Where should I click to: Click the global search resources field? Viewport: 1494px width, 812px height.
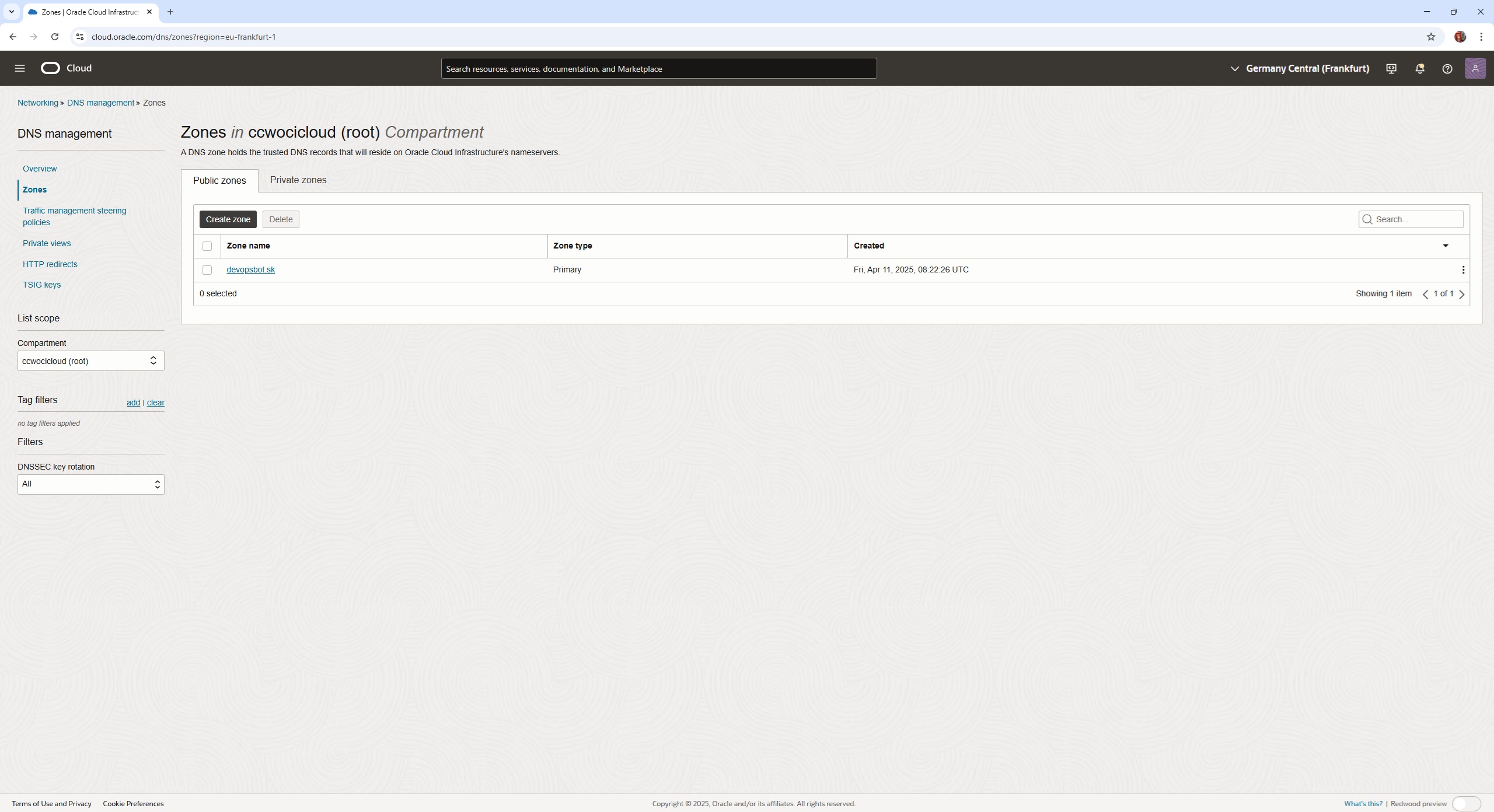click(659, 68)
